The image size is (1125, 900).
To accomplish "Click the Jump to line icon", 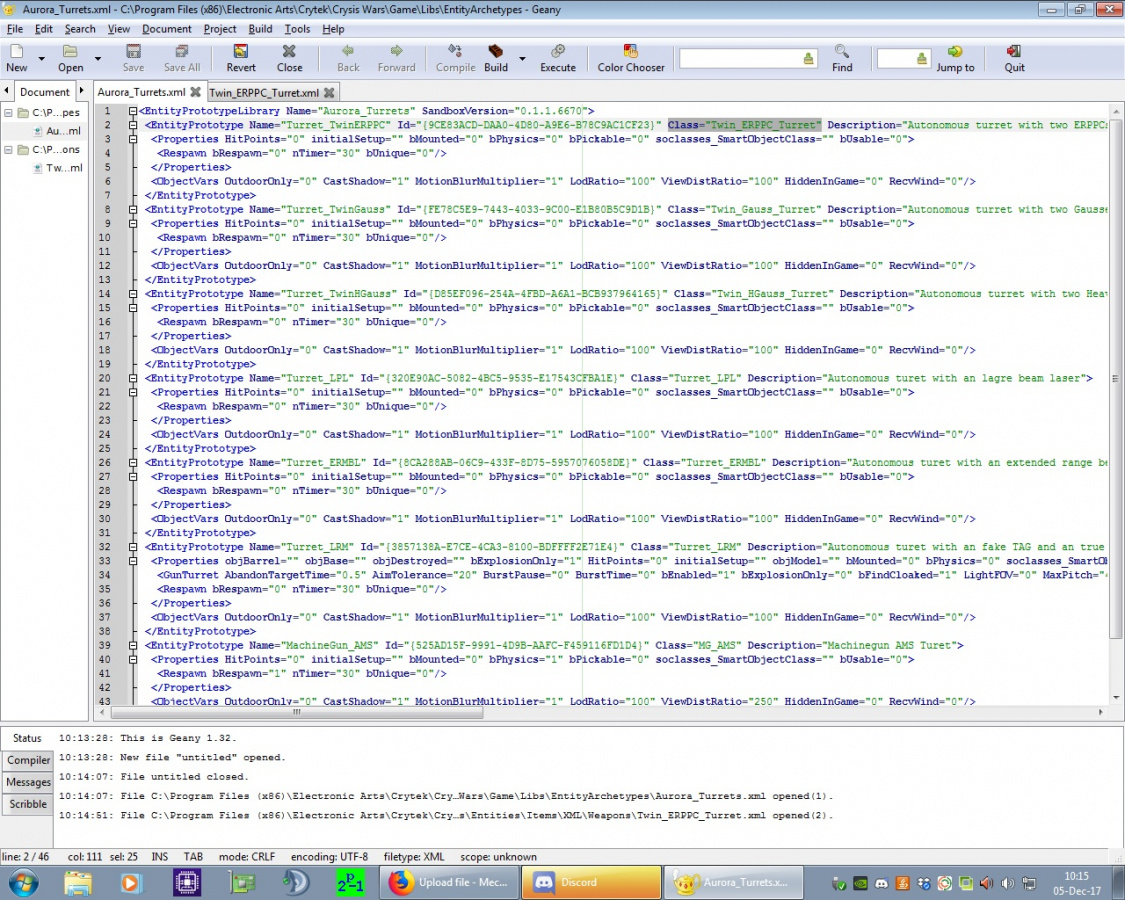I will pyautogui.click(x=955, y=52).
